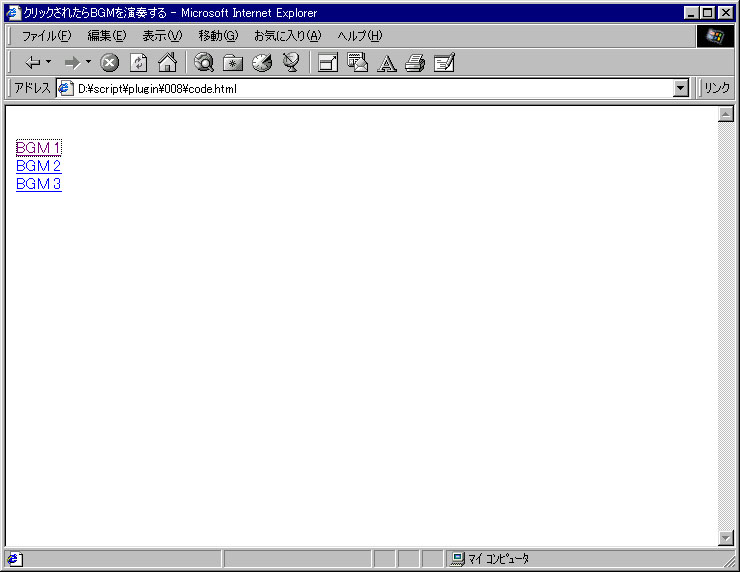Expand the address bar dropdown list
This screenshot has height=572, width=740.
(x=680, y=88)
